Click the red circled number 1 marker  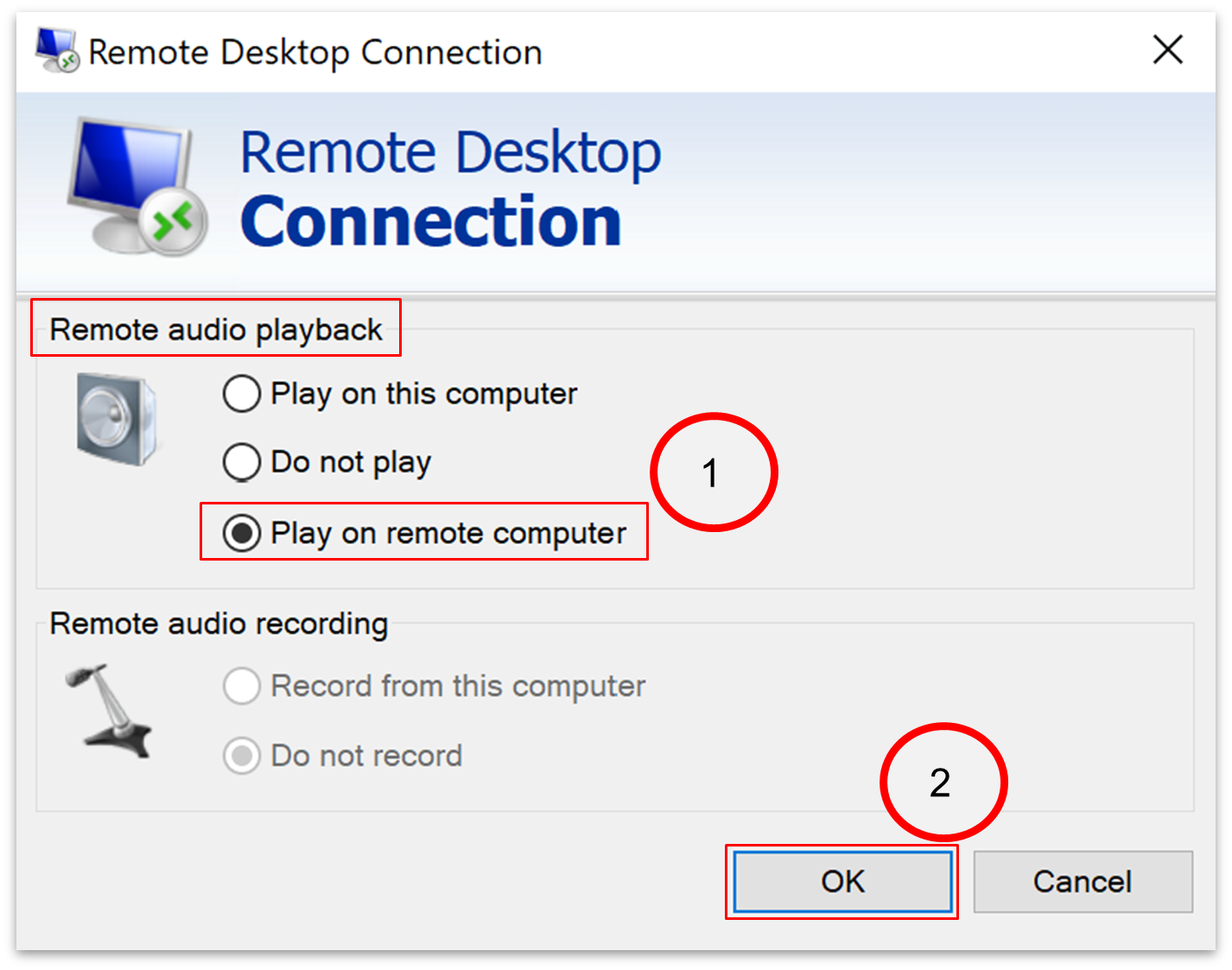[714, 472]
